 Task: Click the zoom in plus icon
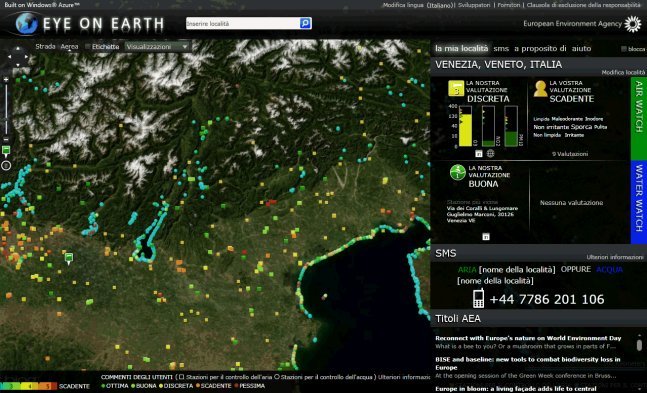point(6,79)
